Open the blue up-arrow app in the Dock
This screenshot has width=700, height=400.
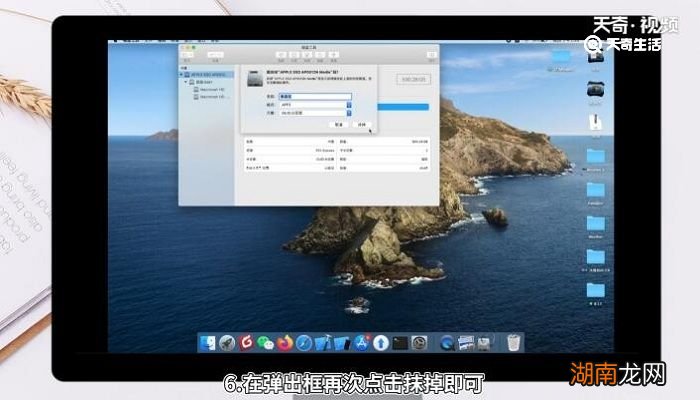point(381,343)
